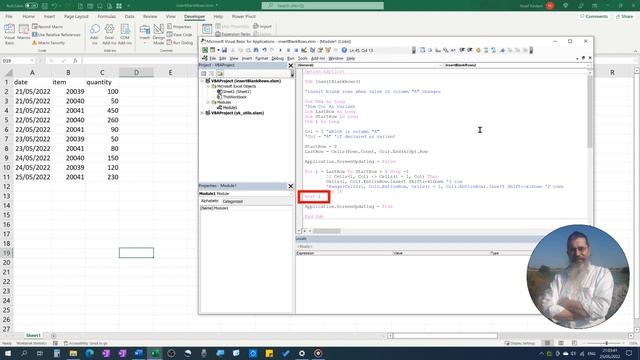Click the Run Dialog ribbon button
Screen dimensions: 640x360
180,43
